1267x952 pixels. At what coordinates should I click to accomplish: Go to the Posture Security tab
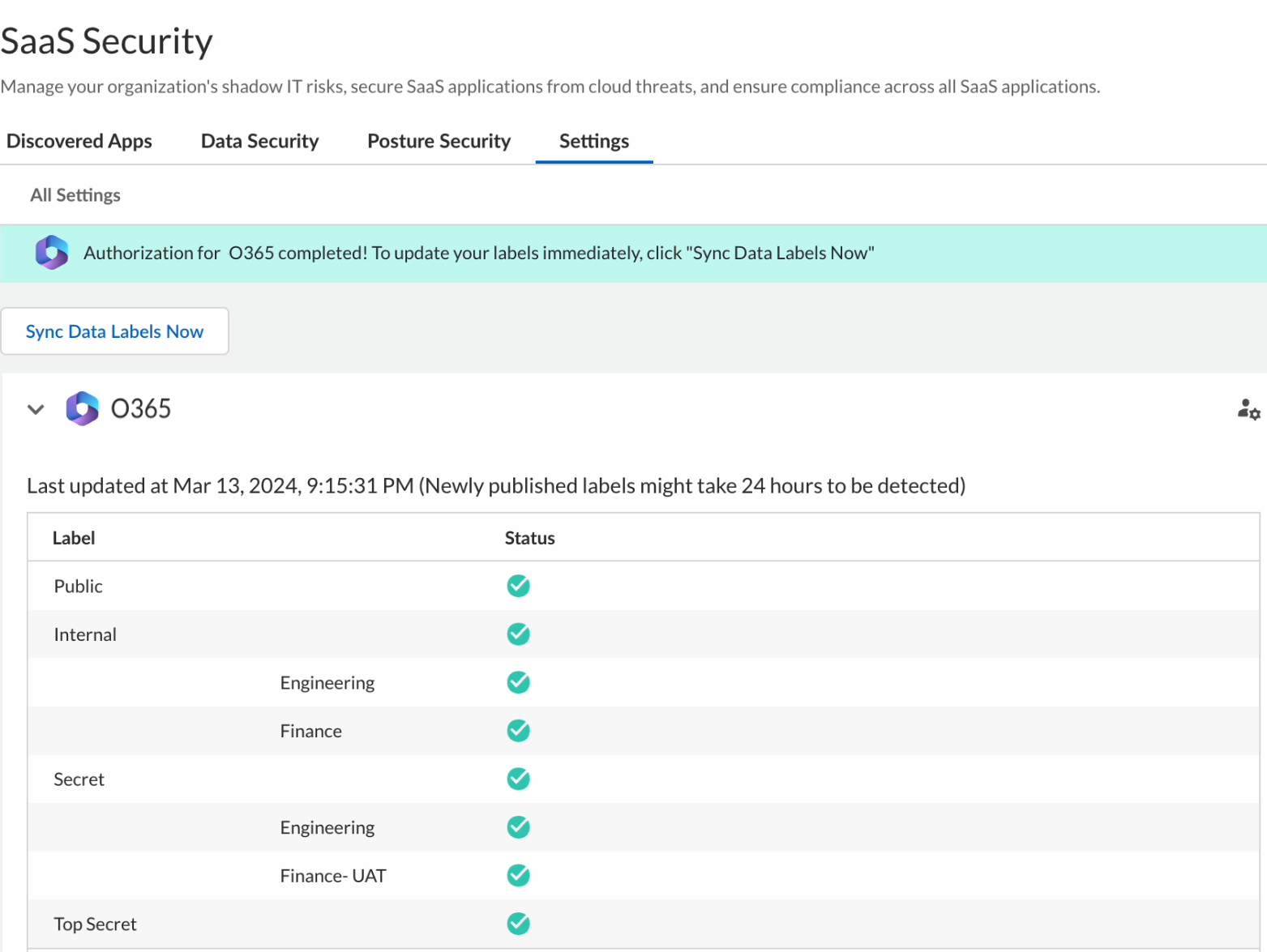(x=439, y=141)
